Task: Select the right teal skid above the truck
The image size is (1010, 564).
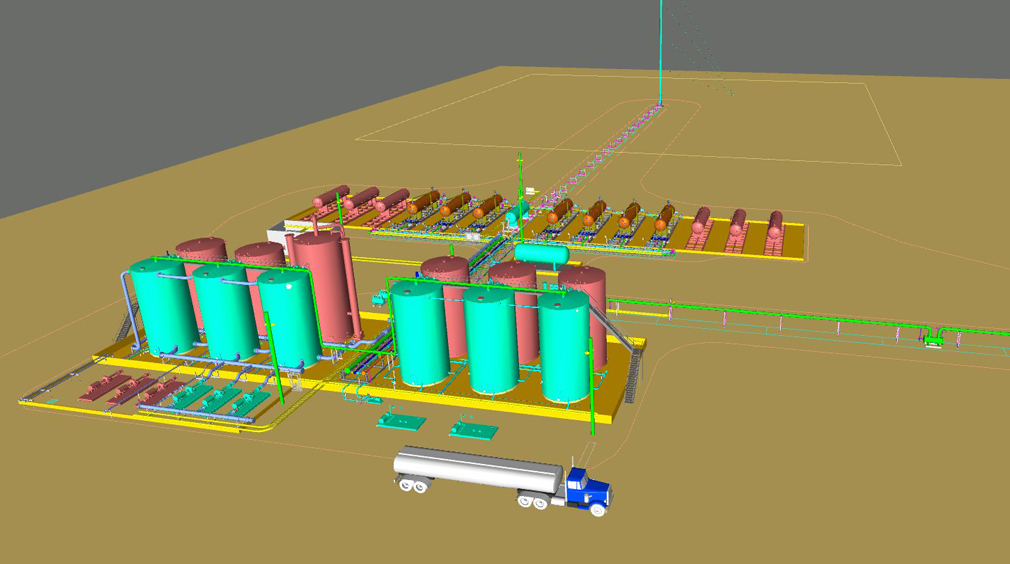Action: [473, 429]
